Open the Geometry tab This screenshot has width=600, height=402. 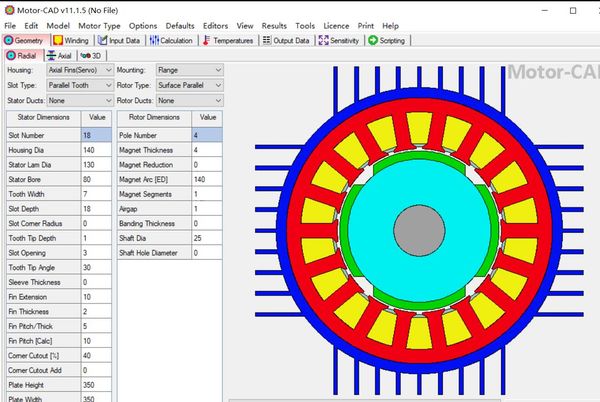click(x=25, y=41)
